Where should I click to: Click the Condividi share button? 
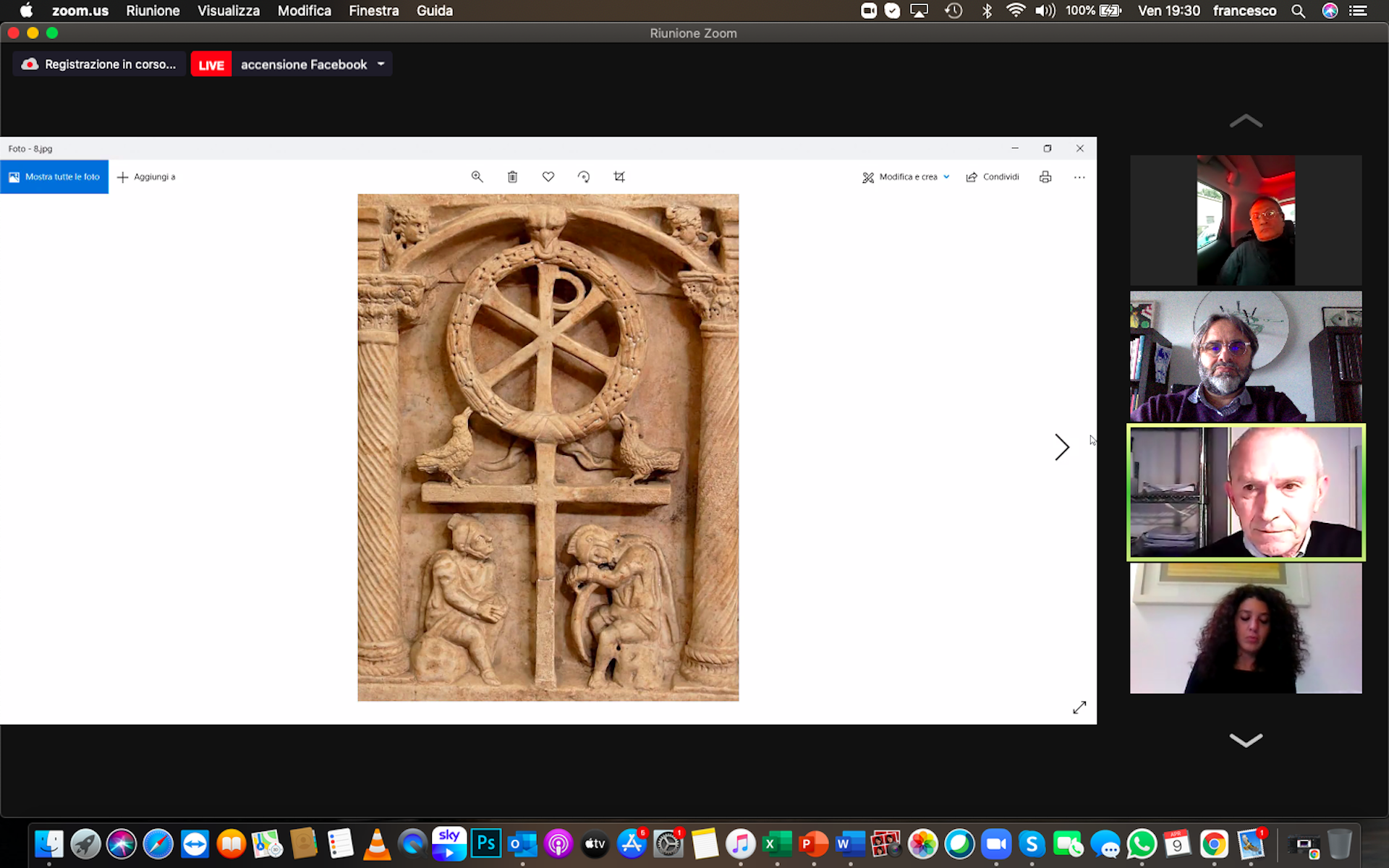pyautogui.click(x=993, y=176)
